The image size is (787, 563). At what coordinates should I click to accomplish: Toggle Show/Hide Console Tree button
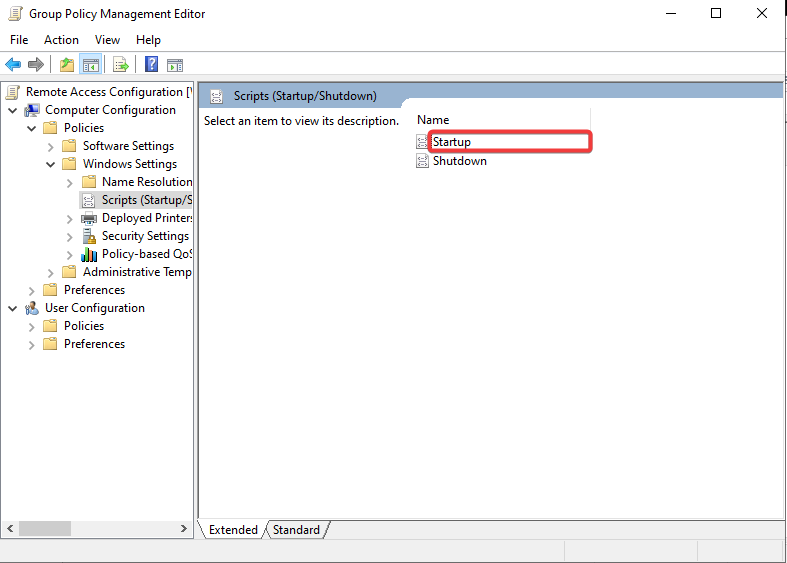(91, 65)
